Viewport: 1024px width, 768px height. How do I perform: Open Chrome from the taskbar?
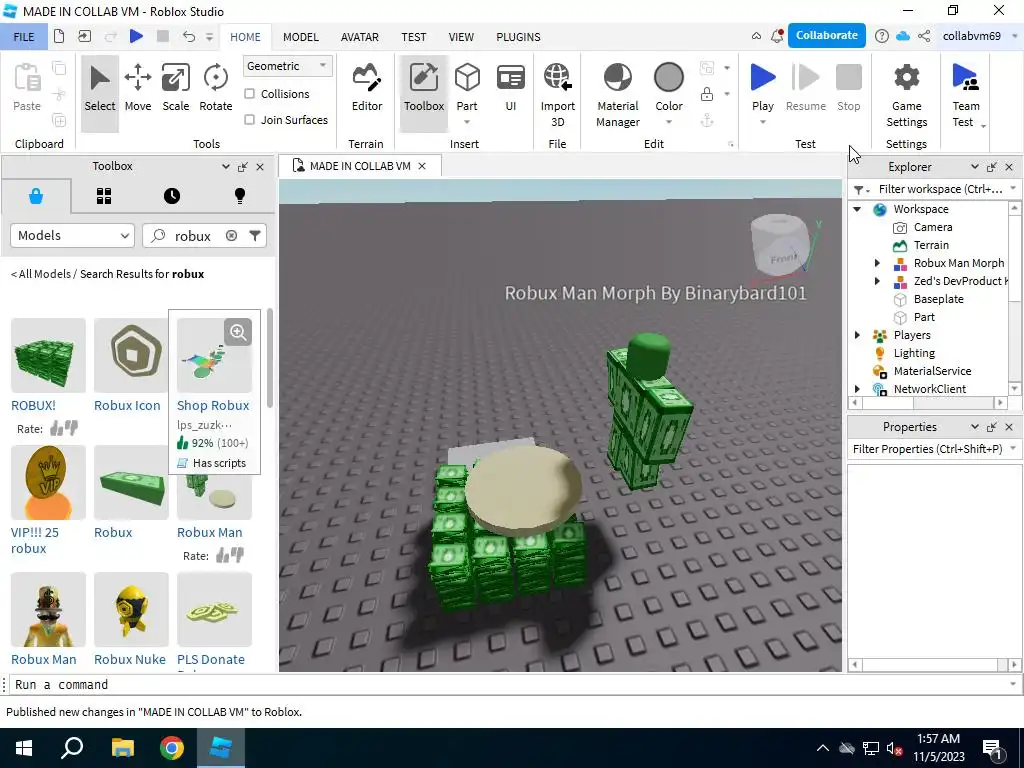[172, 748]
